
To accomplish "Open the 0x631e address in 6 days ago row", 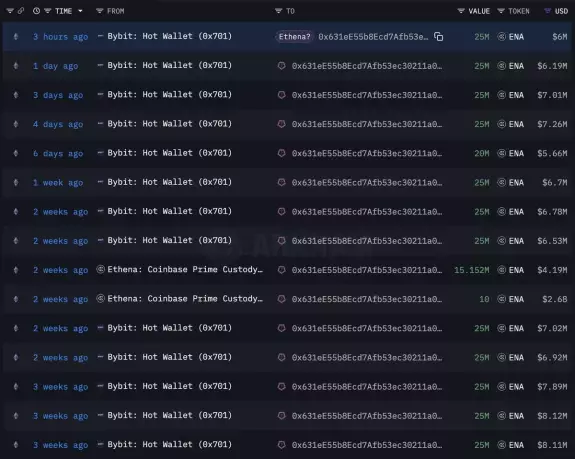I will point(367,153).
